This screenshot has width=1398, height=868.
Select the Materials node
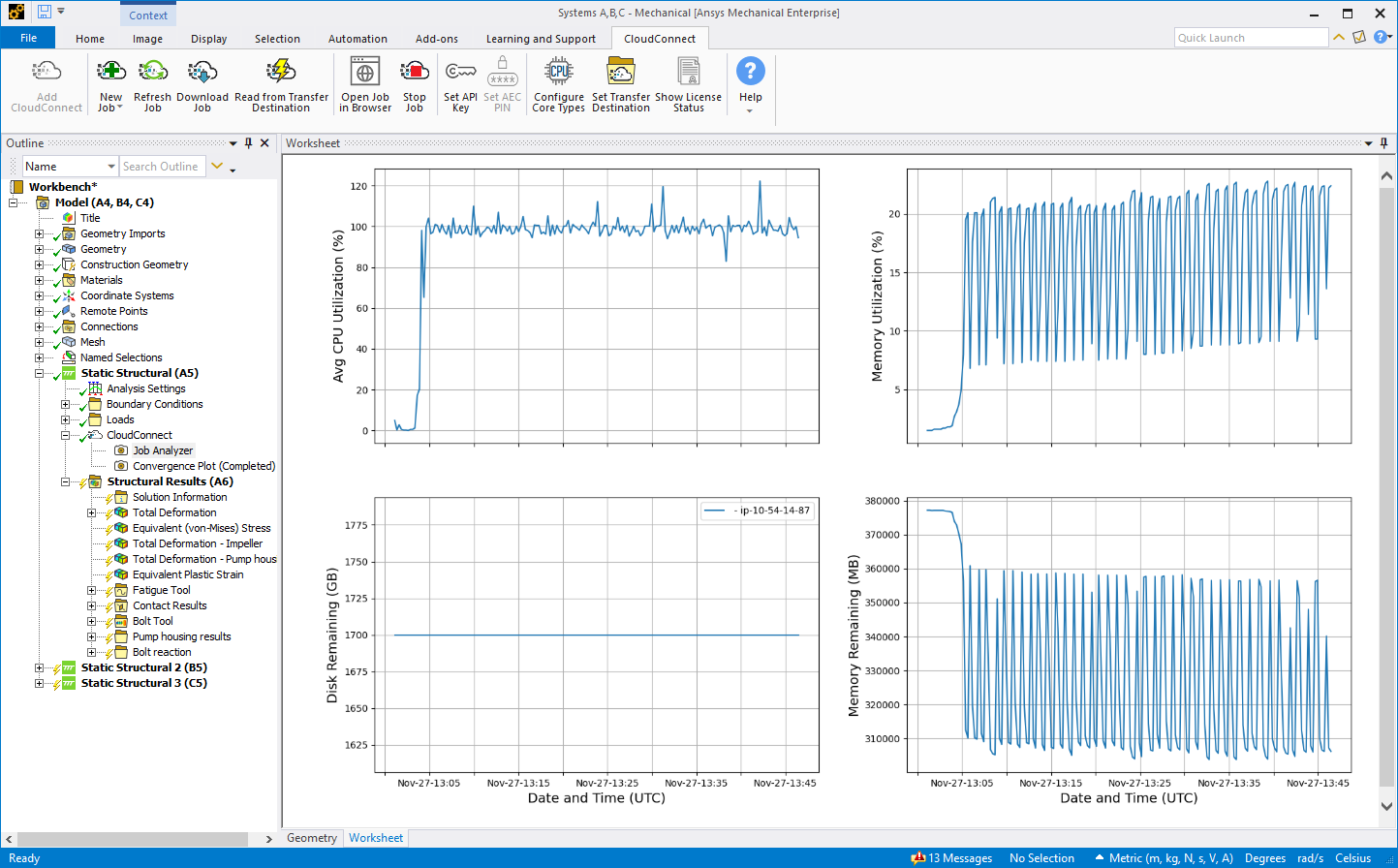(x=101, y=280)
